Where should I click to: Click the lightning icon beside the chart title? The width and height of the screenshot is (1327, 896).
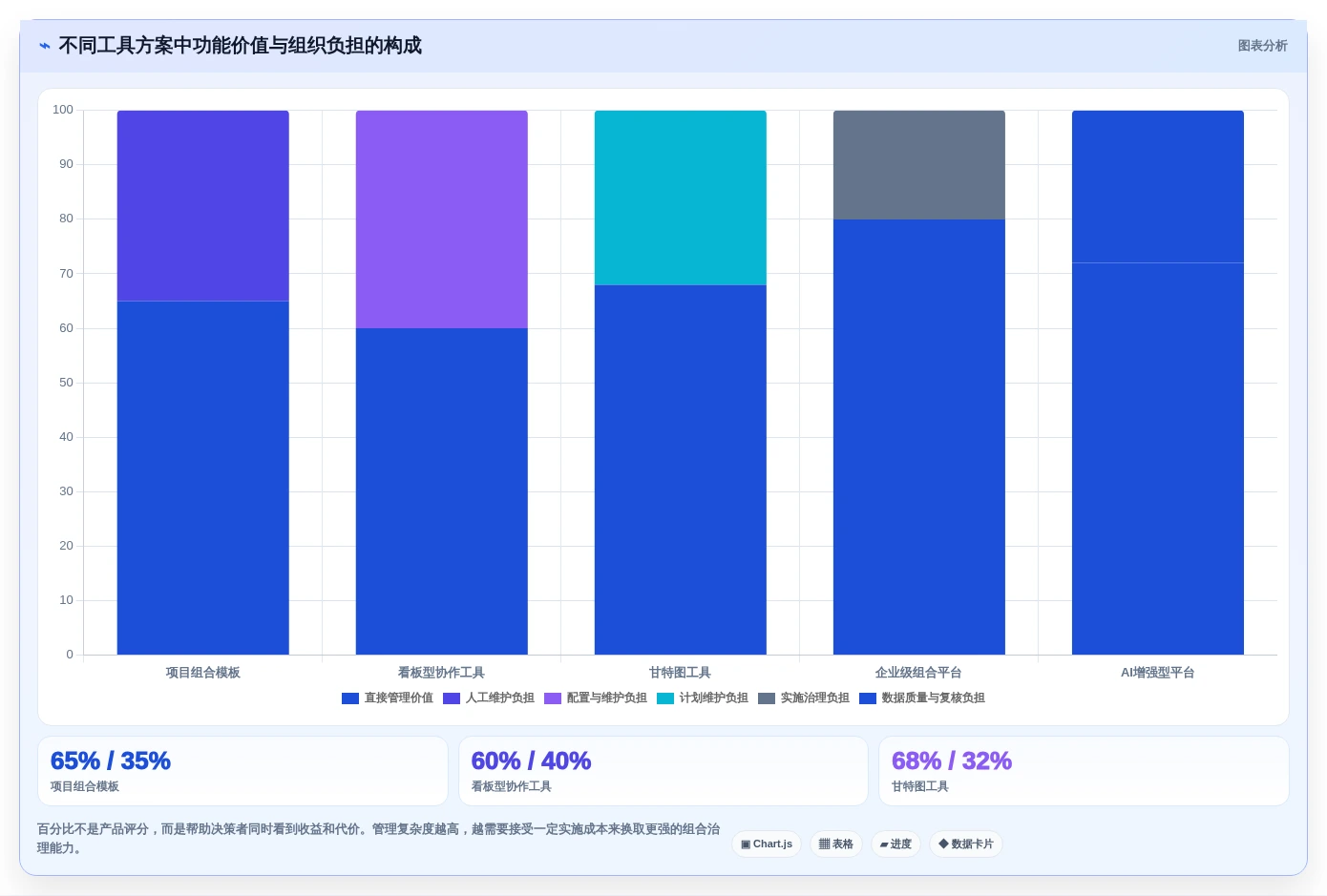pyautogui.click(x=44, y=46)
